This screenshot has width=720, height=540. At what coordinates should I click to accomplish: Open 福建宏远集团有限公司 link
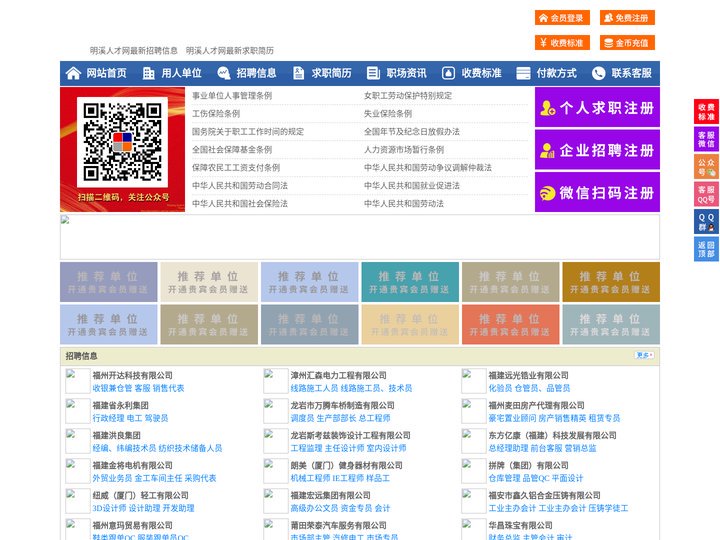(331, 495)
